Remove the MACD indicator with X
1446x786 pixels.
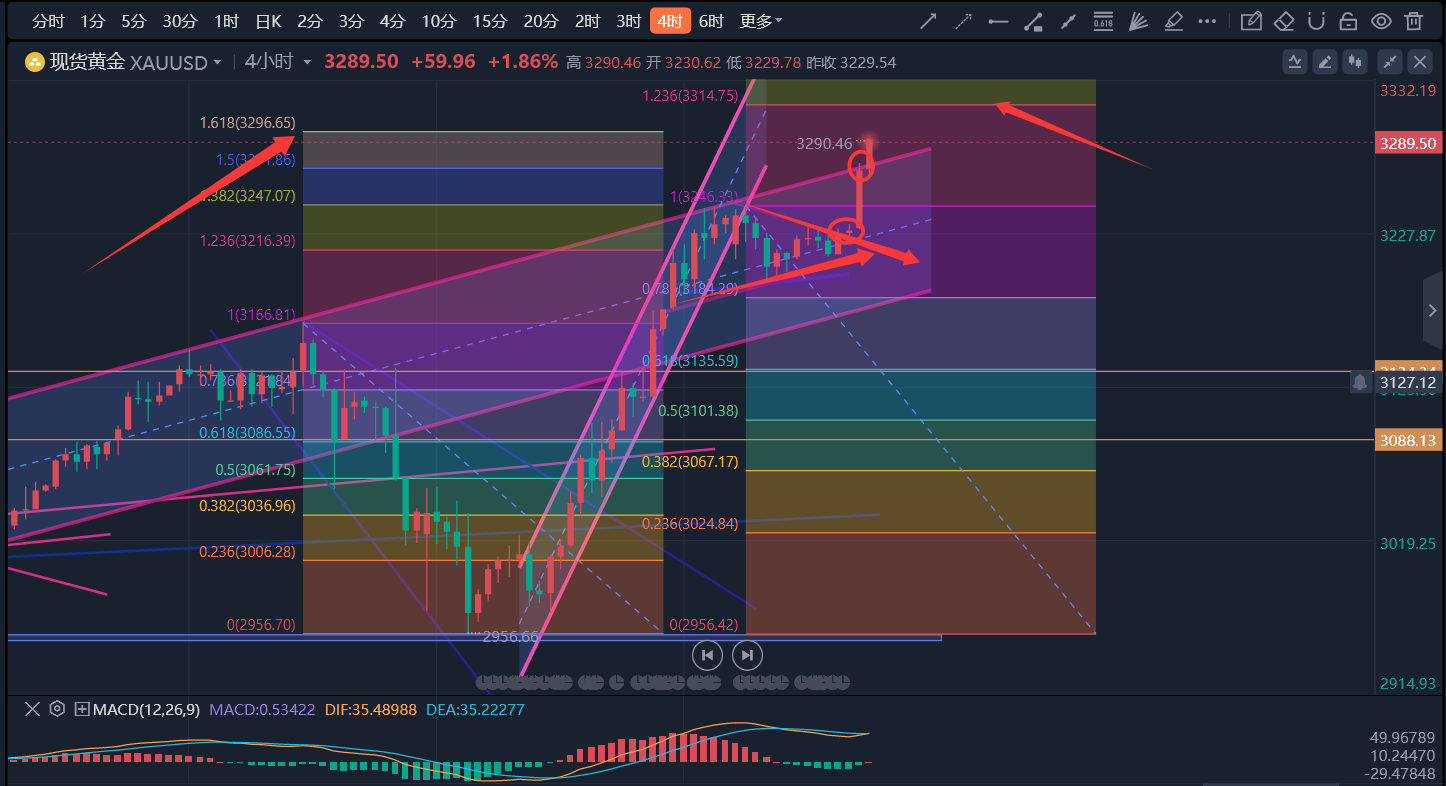coord(32,709)
